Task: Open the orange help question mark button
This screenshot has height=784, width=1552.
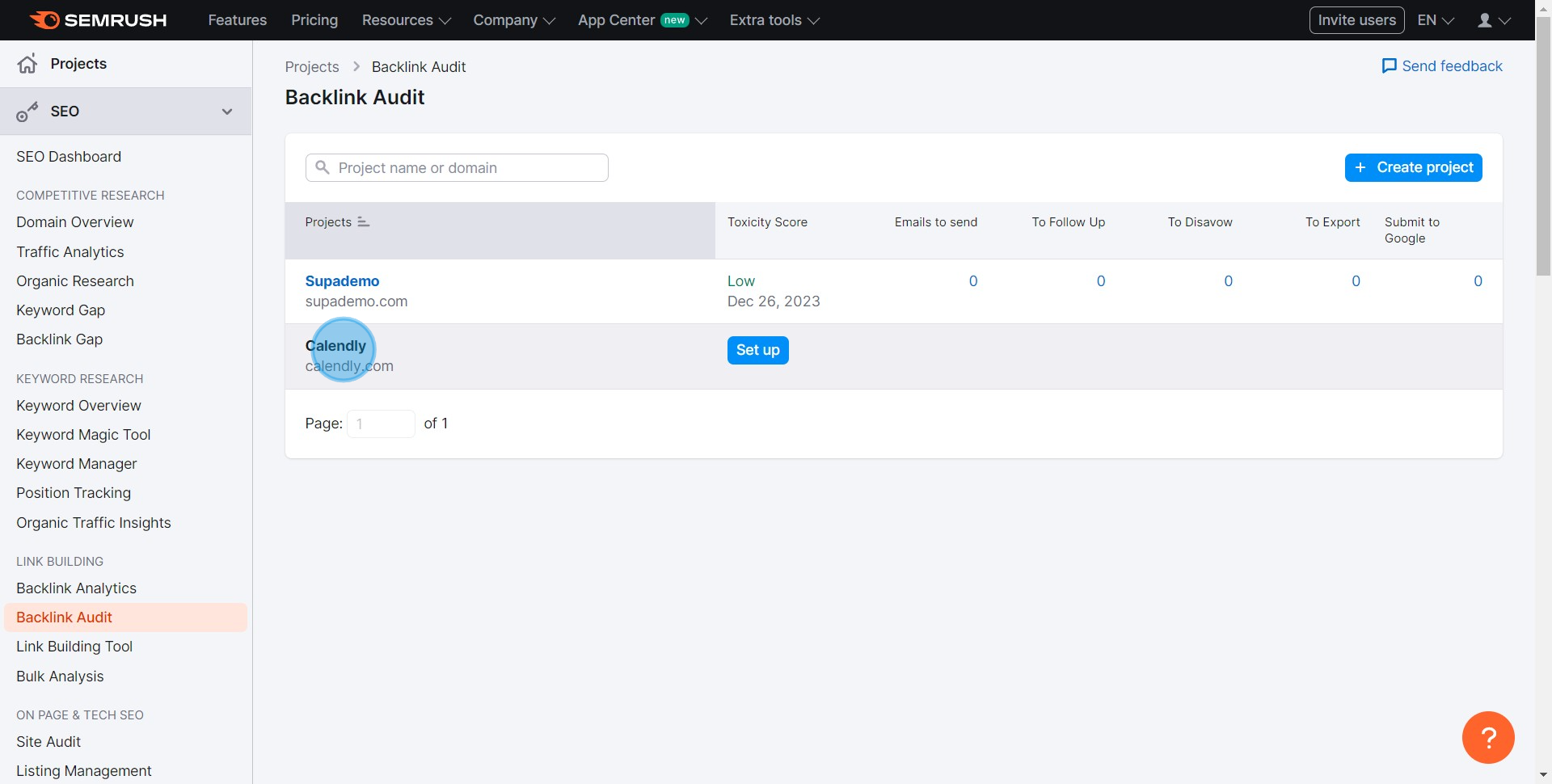Action: click(x=1488, y=737)
